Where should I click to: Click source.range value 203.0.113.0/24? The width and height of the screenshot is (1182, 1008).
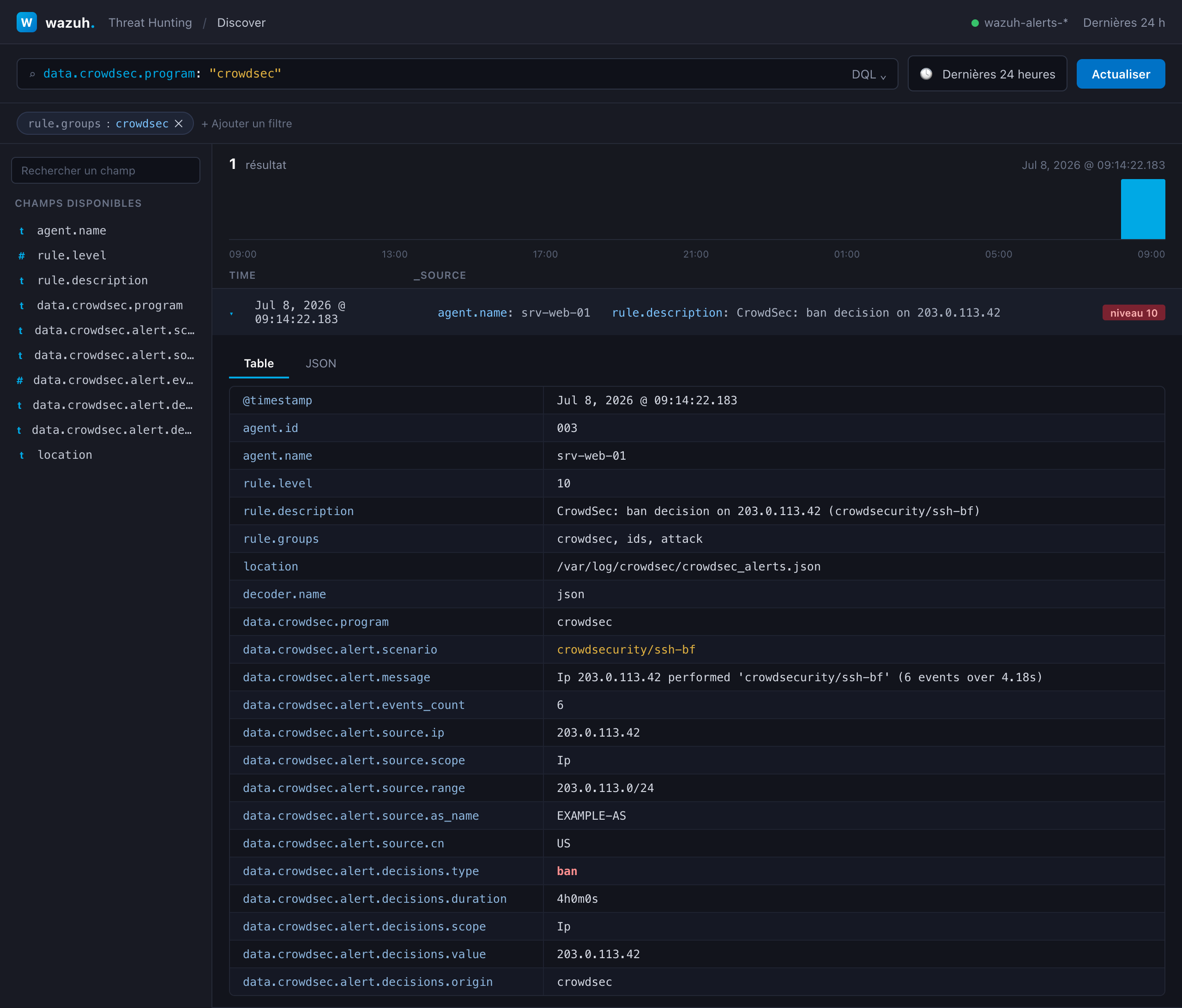(x=605, y=788)
